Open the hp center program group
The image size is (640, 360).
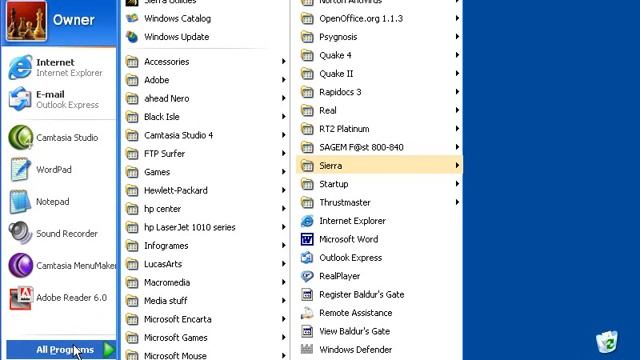[x=206, y=209]
